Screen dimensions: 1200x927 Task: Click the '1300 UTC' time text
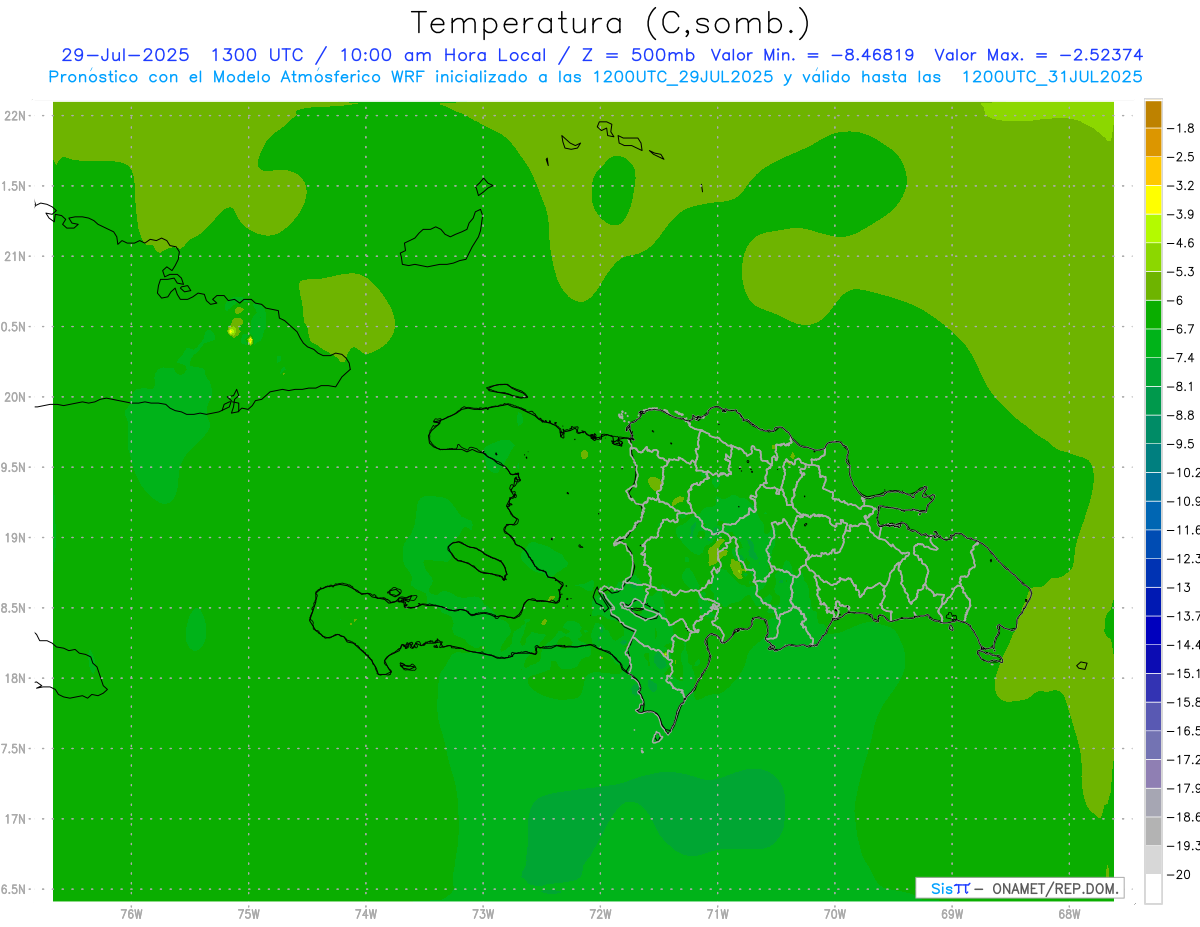[257, 55]
